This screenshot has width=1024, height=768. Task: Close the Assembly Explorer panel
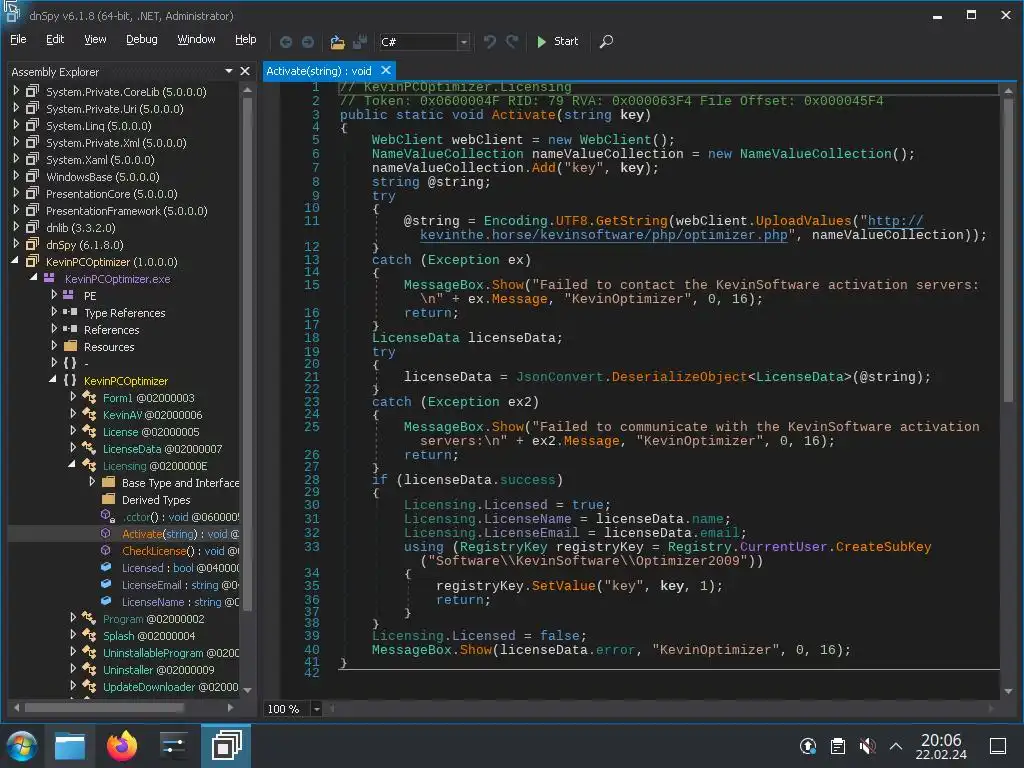[245, 71]
